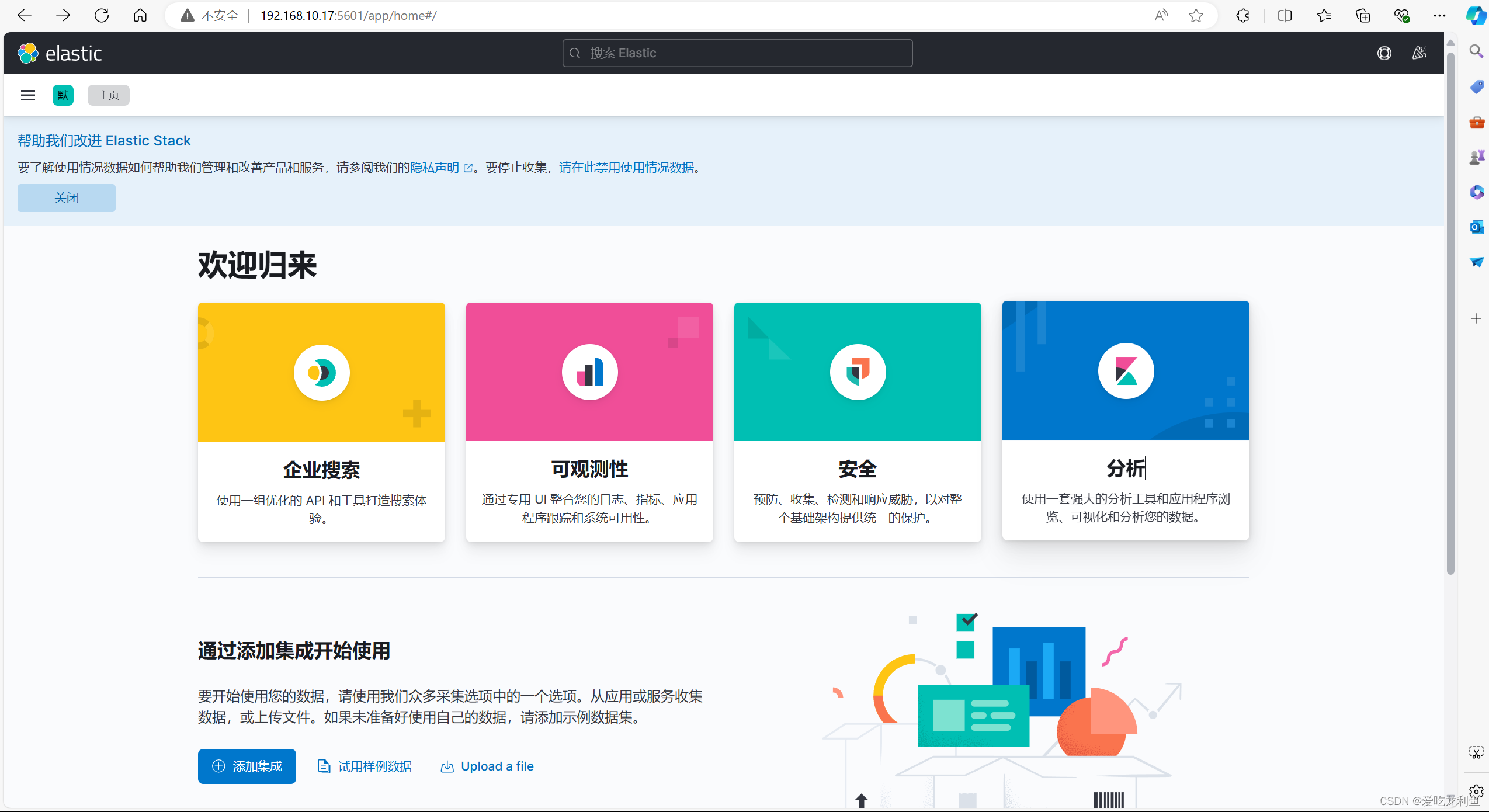This screenshot has width=1489, height=812.
Task: Click the browser address bar URL
Action: click(x=349, y=15)
